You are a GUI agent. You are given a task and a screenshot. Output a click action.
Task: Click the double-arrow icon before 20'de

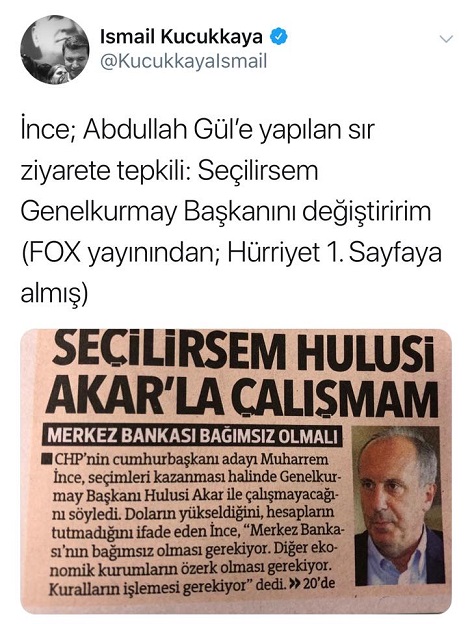coord(295,585)
